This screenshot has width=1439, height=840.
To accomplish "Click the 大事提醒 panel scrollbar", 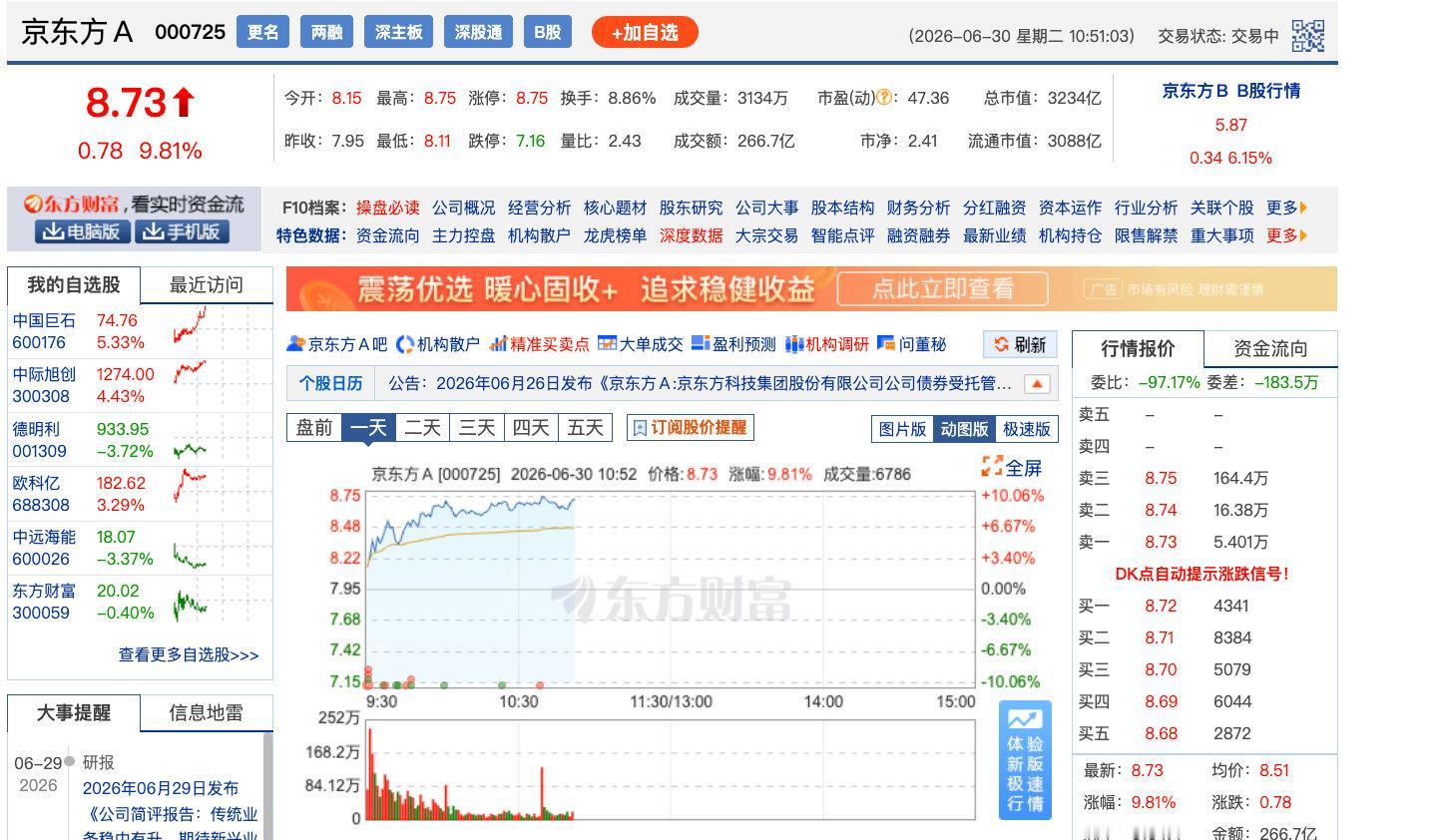I will [267, 786].
